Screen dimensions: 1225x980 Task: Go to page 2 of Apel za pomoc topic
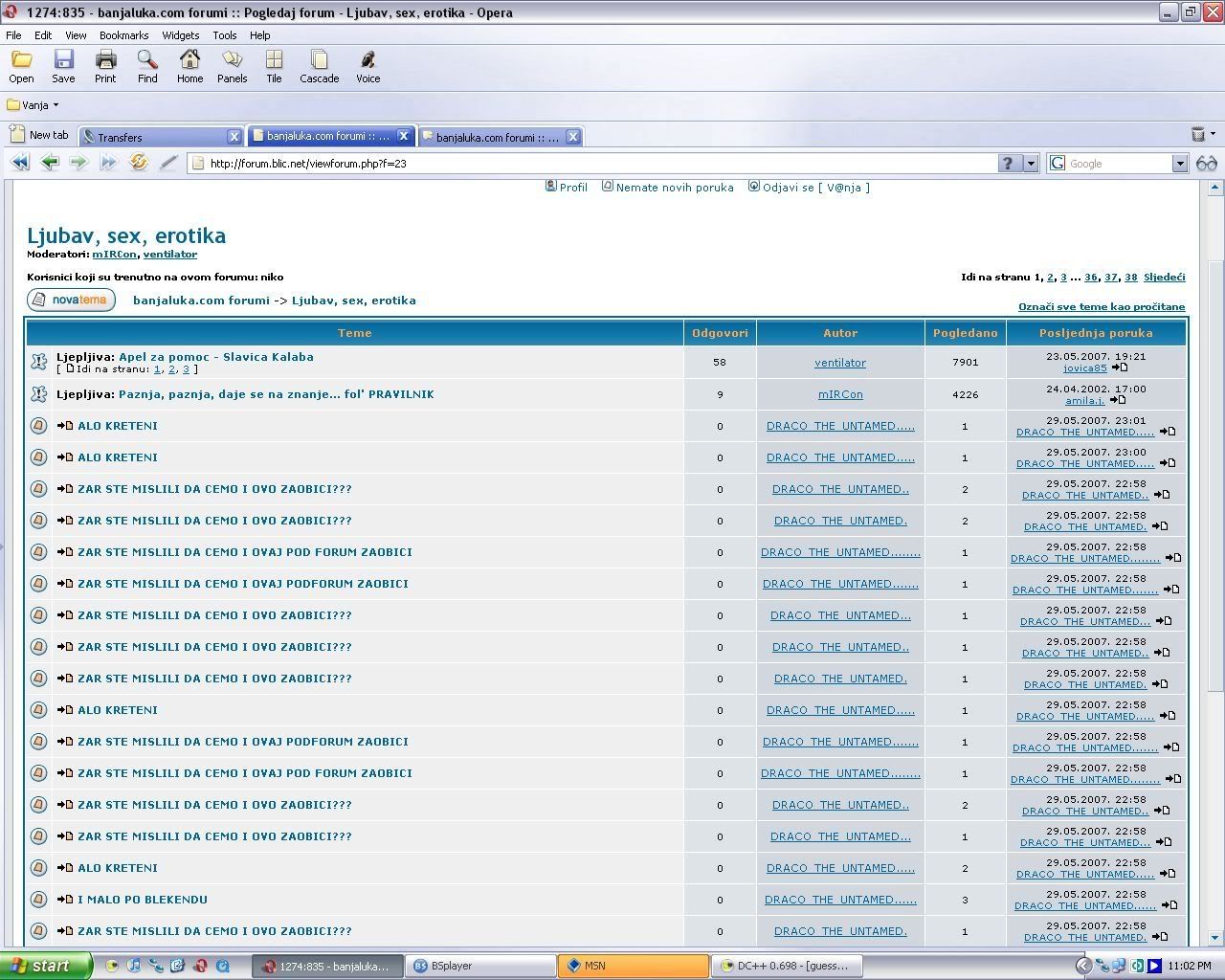[171, 368]
